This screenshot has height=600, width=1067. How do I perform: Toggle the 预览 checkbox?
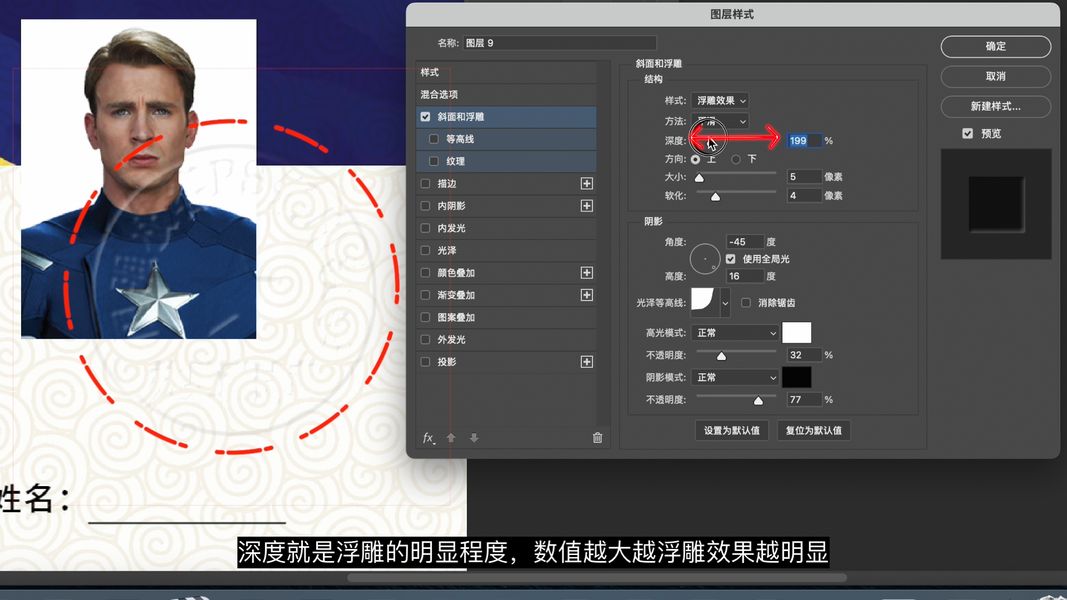click(968, 133)
